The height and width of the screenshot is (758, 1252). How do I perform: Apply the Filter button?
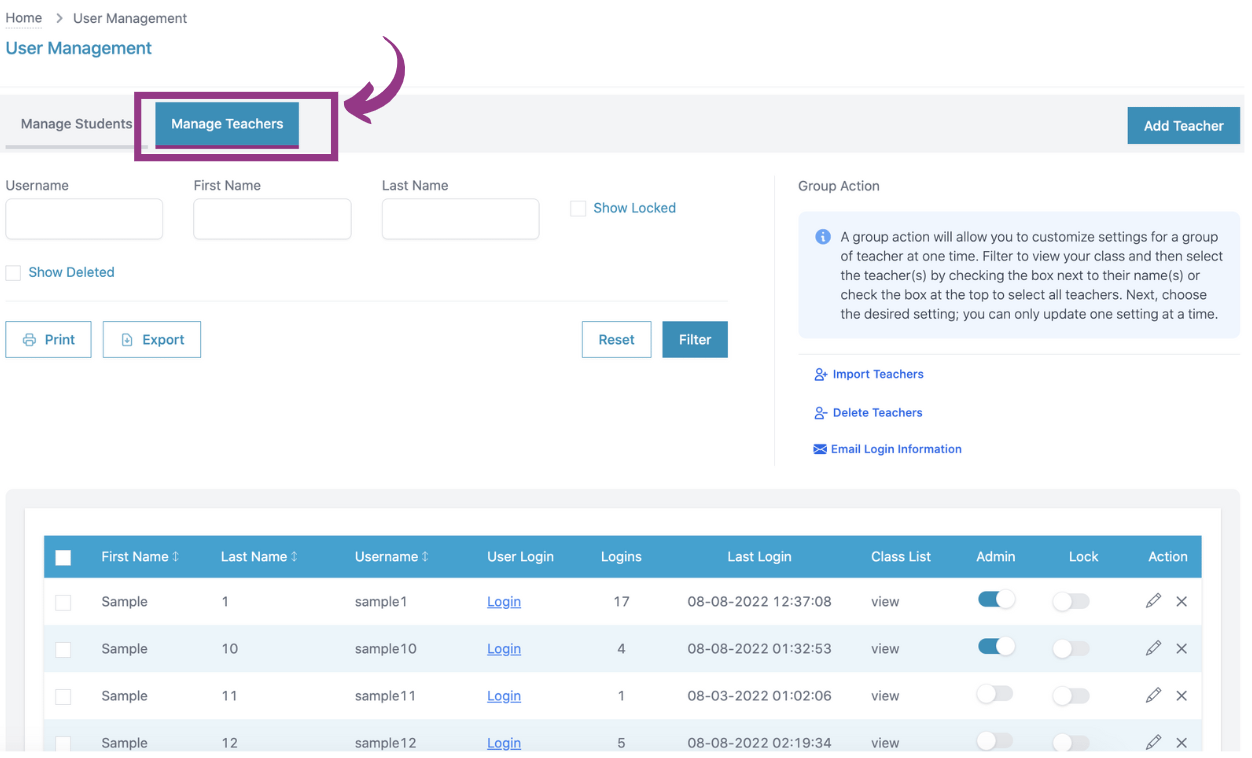click(x=695, y=339)
